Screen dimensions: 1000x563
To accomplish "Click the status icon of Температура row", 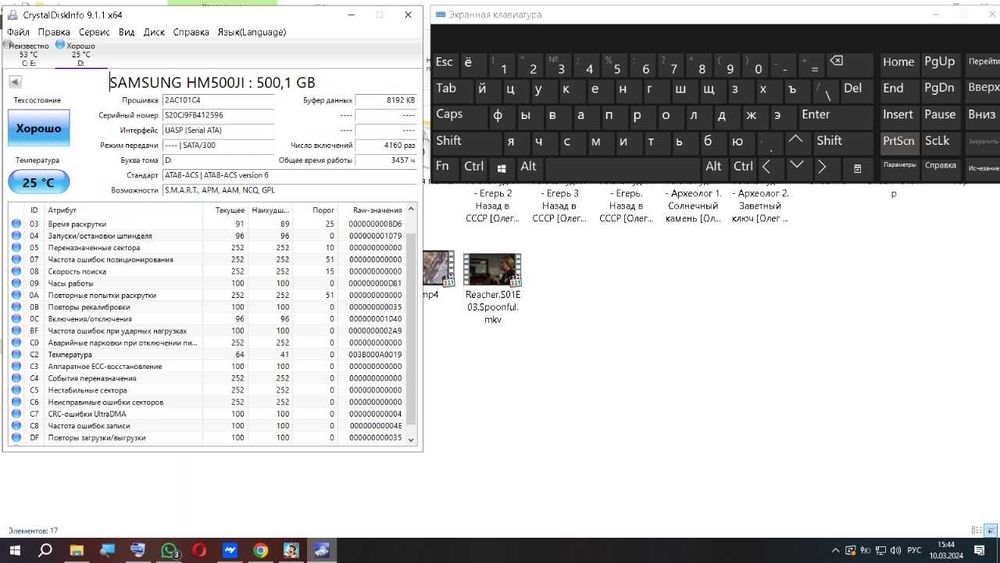I will pos(16,355).
